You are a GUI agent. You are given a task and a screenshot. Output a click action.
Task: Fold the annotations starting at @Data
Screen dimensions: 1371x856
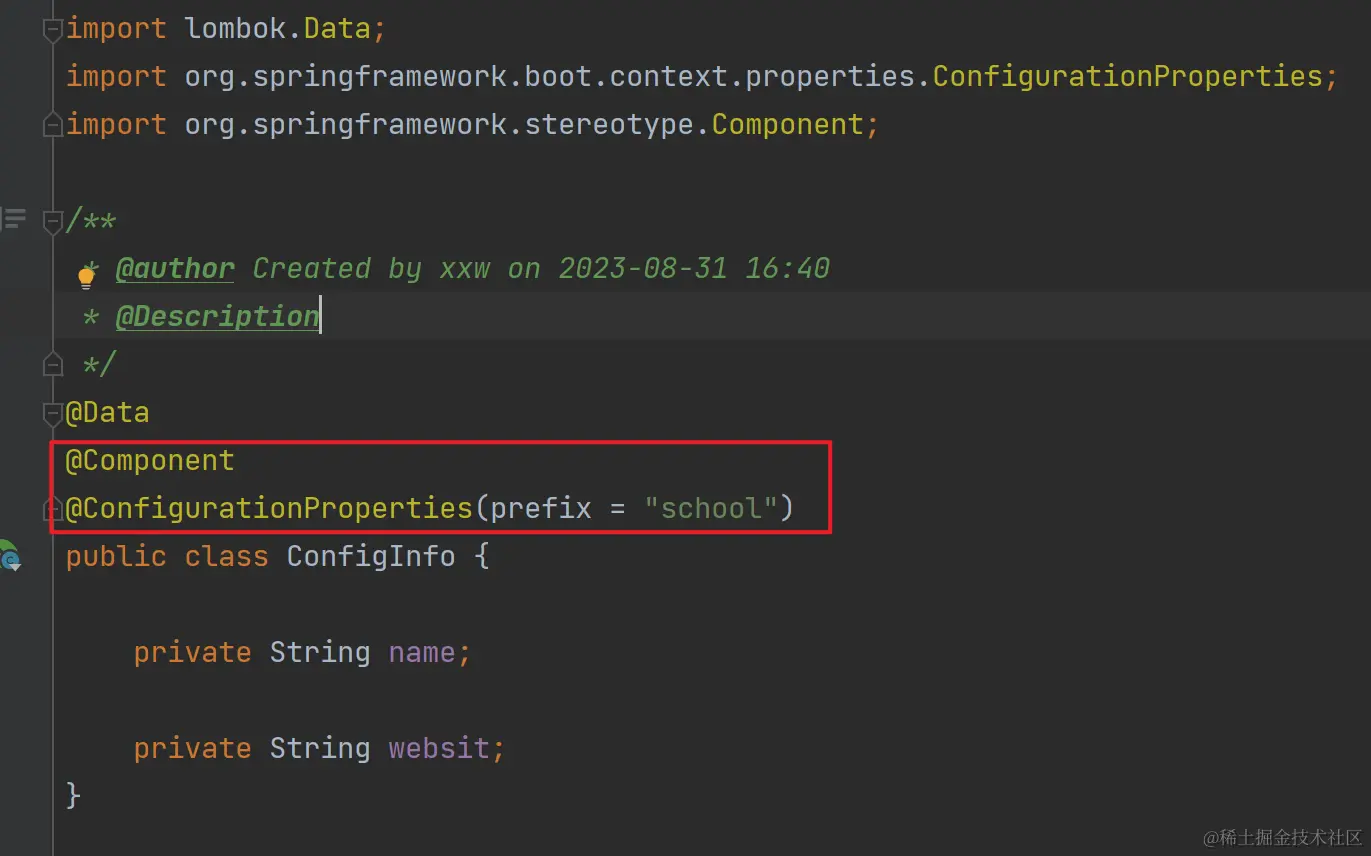53,413
